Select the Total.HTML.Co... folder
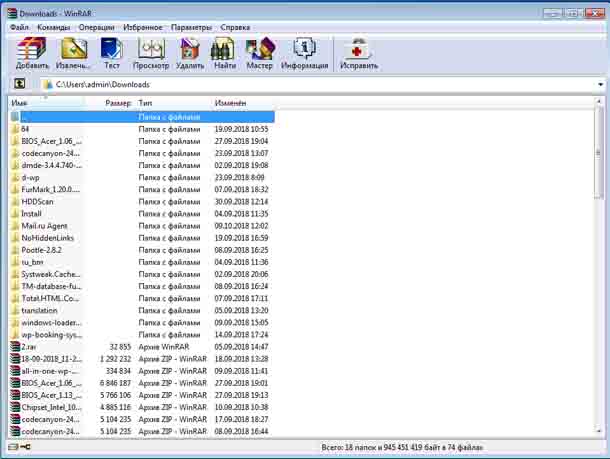Viewport: 610px width, 459px height. tap(142, 298)
